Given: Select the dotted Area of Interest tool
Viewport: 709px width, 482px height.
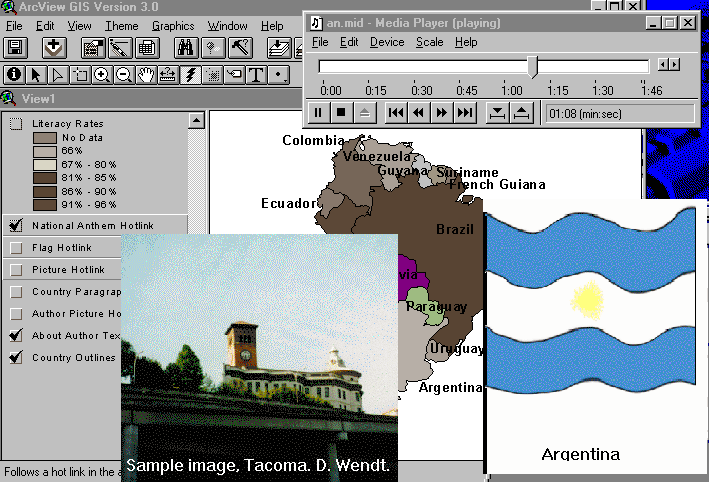Looking at the screenshot, I should point(212,75).
